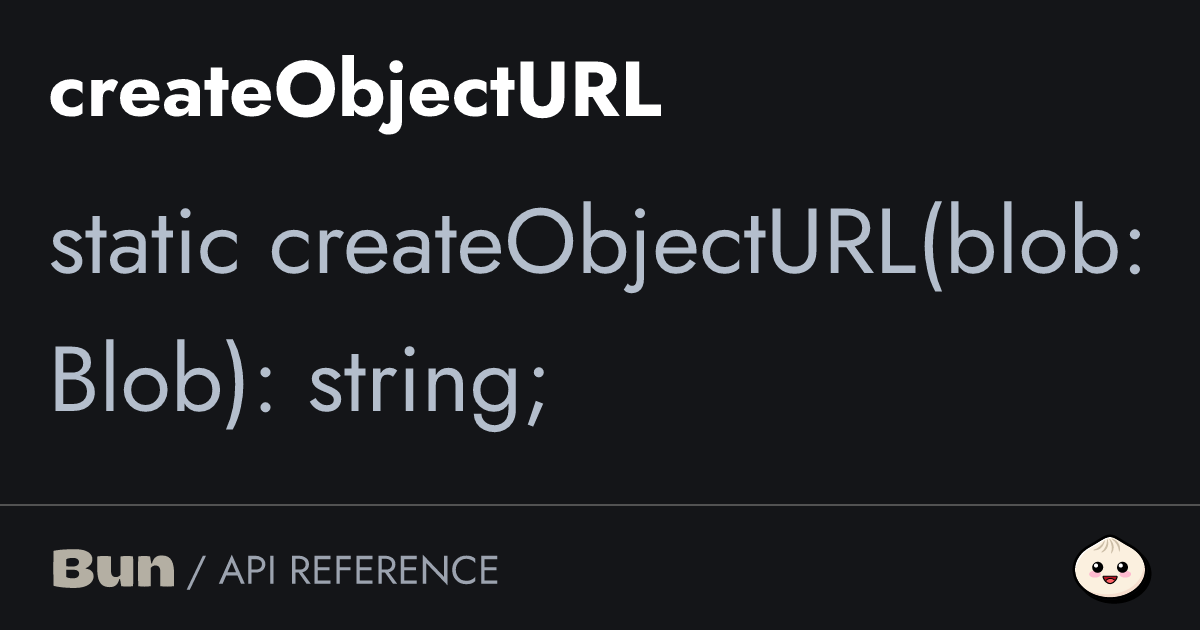Viewport: 1200px width, 630px height.
Task: Click the bold Bun wordmark logo
Action: click(113, 570)
